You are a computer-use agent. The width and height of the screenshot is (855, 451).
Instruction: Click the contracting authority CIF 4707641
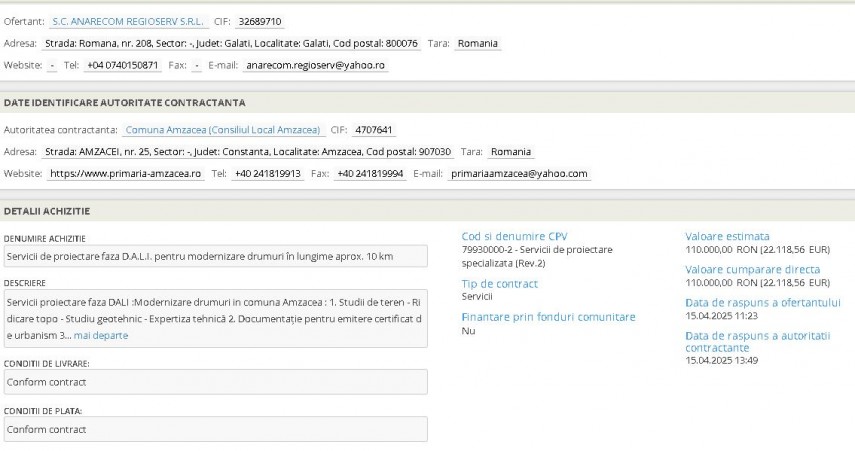[x=375, y=130]
